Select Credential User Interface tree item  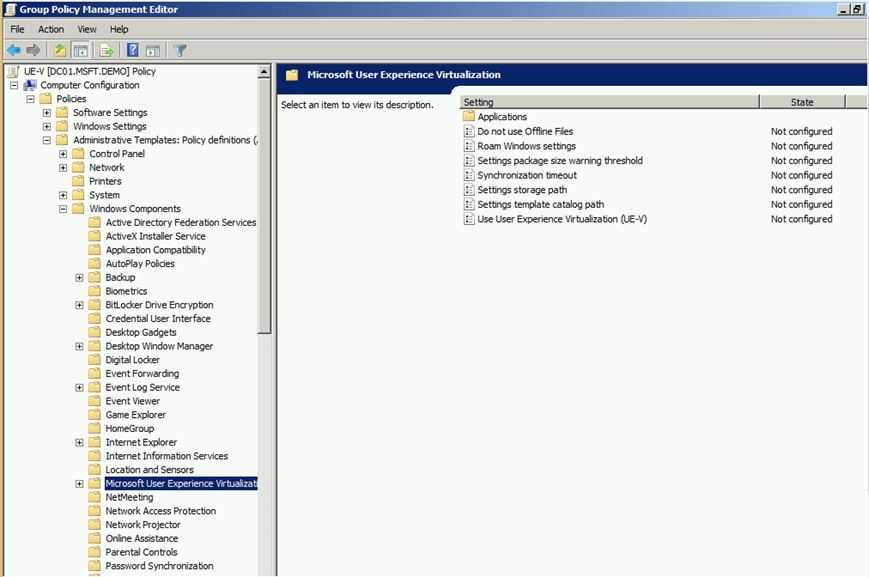tap(158, 319)
